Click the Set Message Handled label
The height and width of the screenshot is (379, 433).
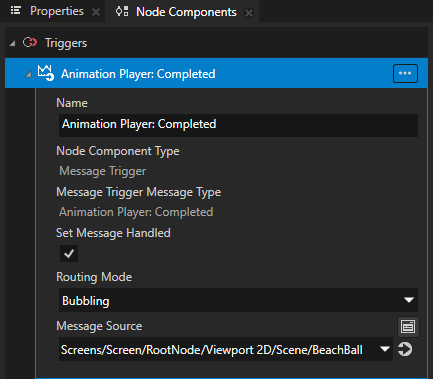113,233
